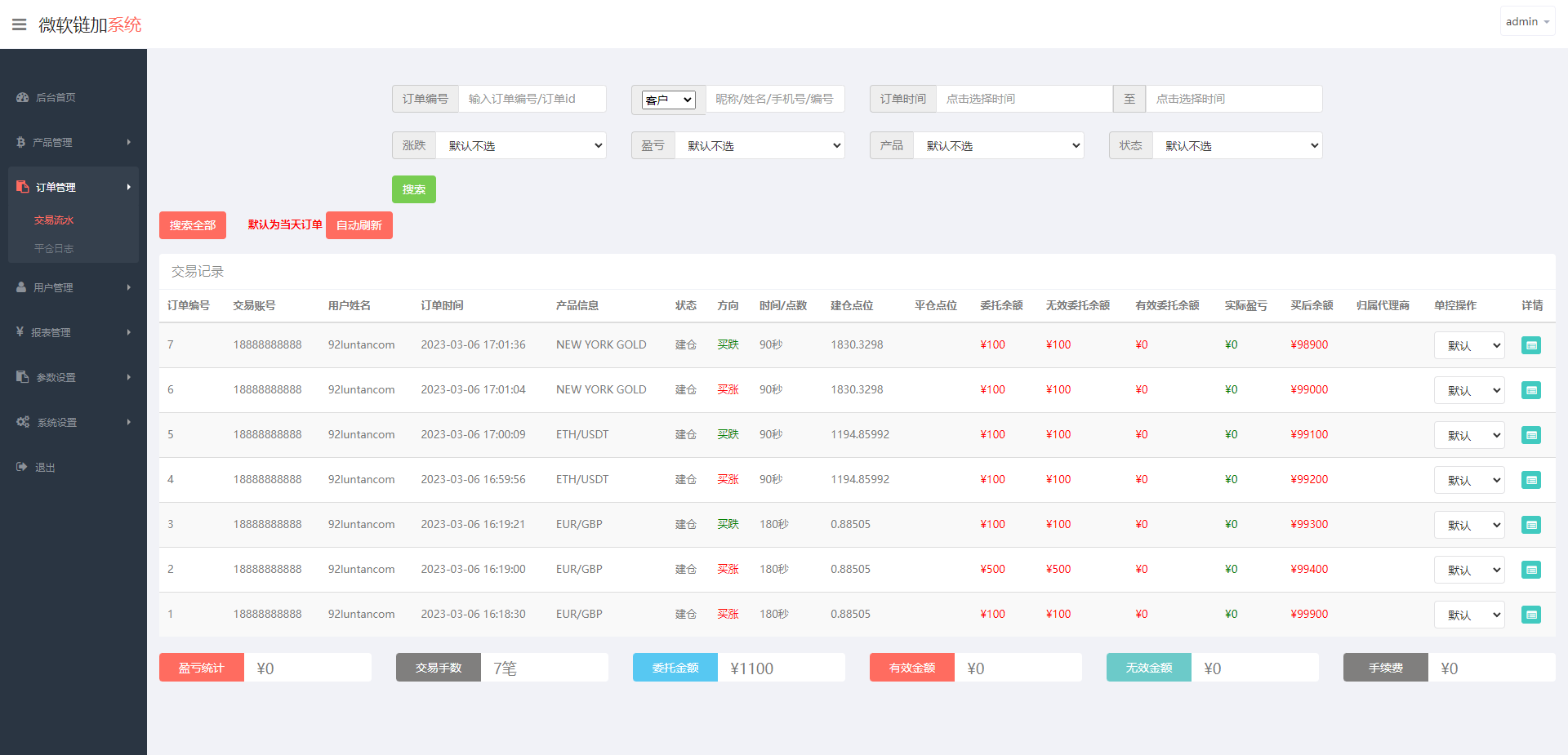Expand the admin account menu

[x=1526, y=22]
